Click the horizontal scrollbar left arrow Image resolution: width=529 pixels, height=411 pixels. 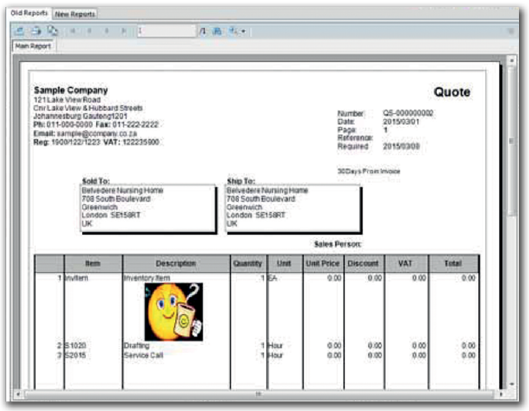[x=18, y=394]
